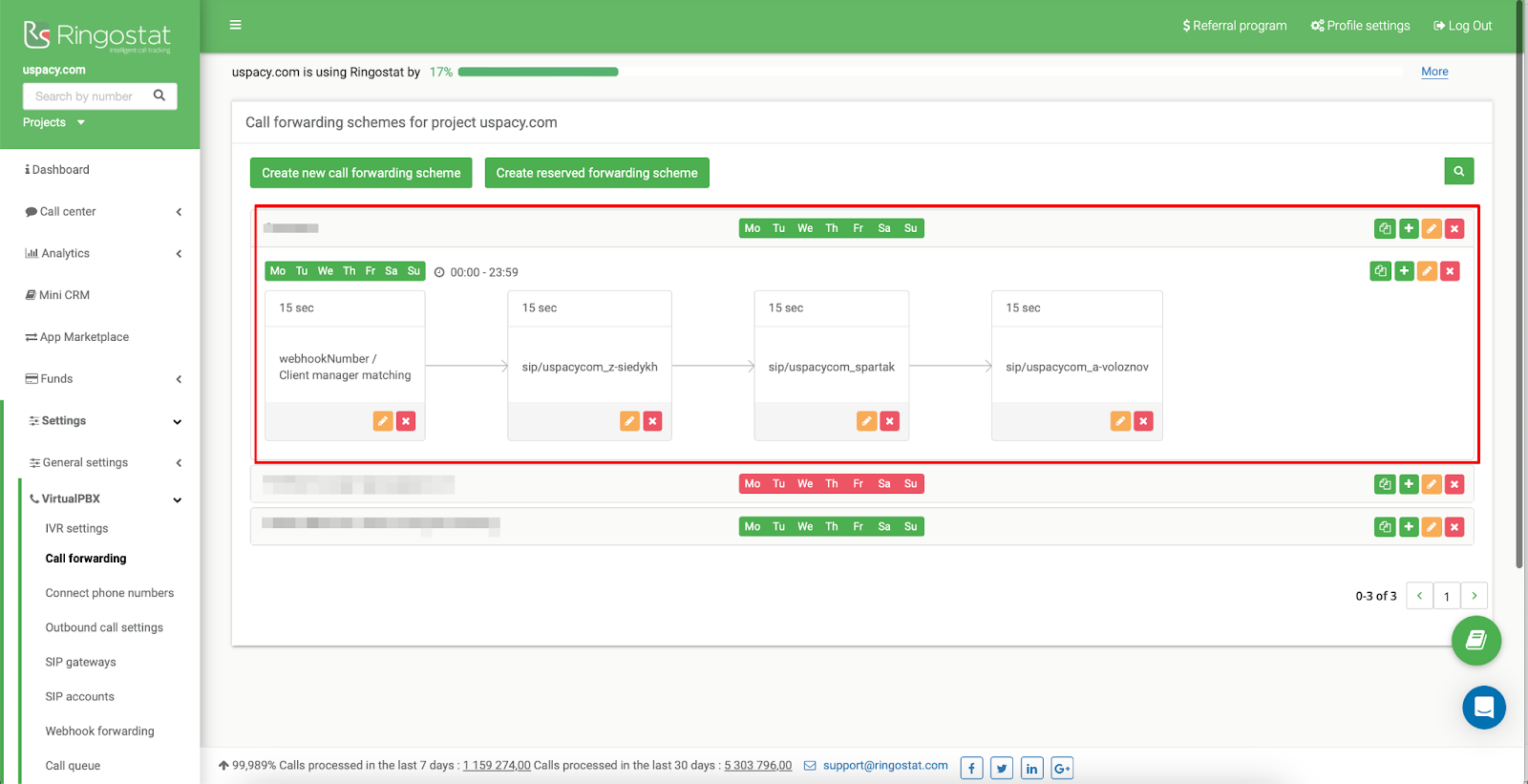
Task: Edit the sip/uspacycom_z-siedykh step
Action: point(629,421)
